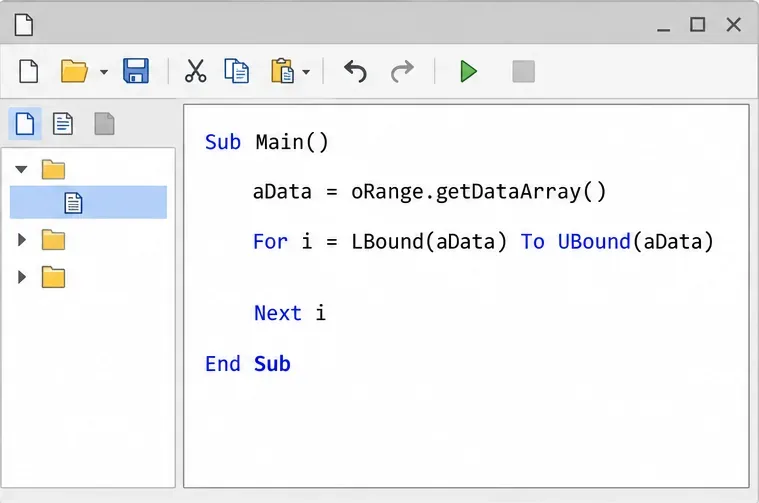Click the grayed Redo arrow icon
Screen dimensions: 759x503
[402, 72]
